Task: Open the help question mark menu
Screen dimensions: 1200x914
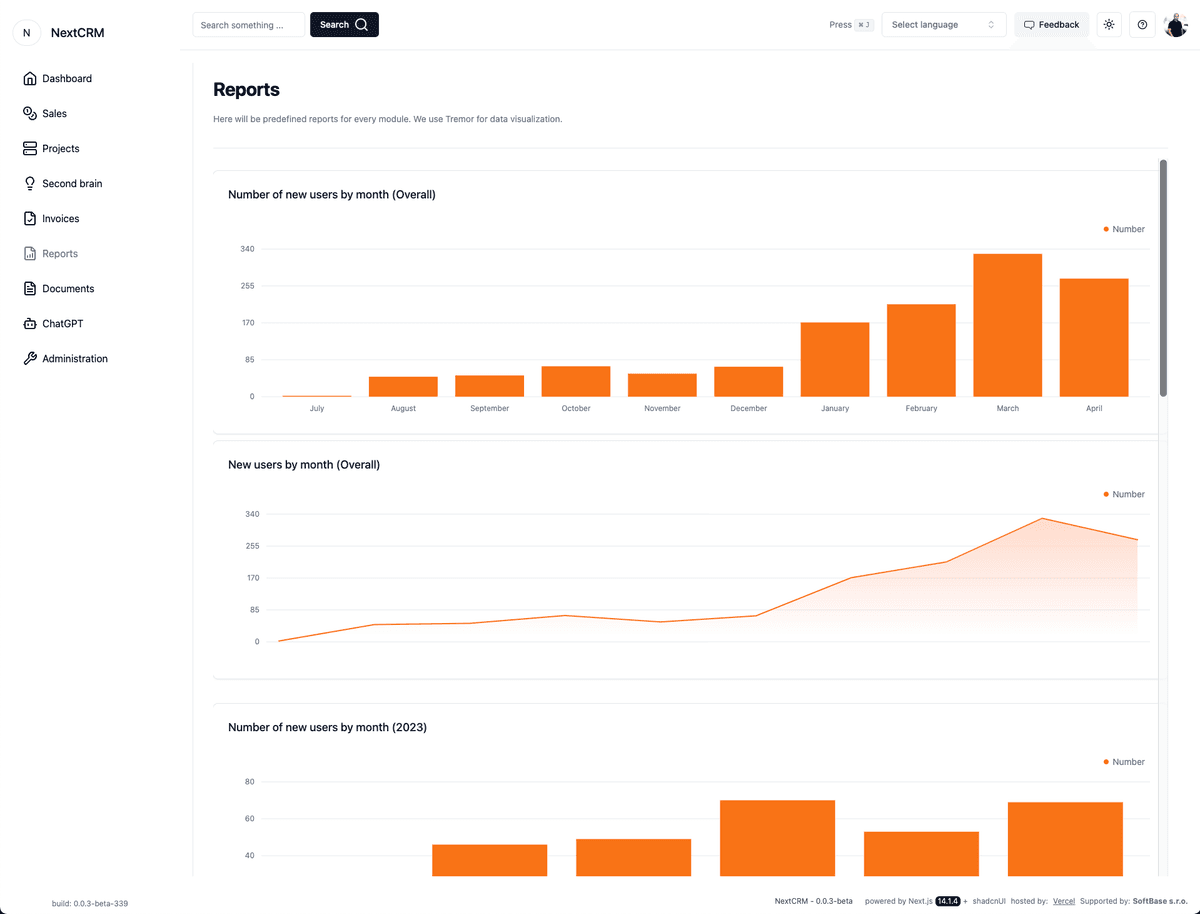Action: click(1142, 25)
